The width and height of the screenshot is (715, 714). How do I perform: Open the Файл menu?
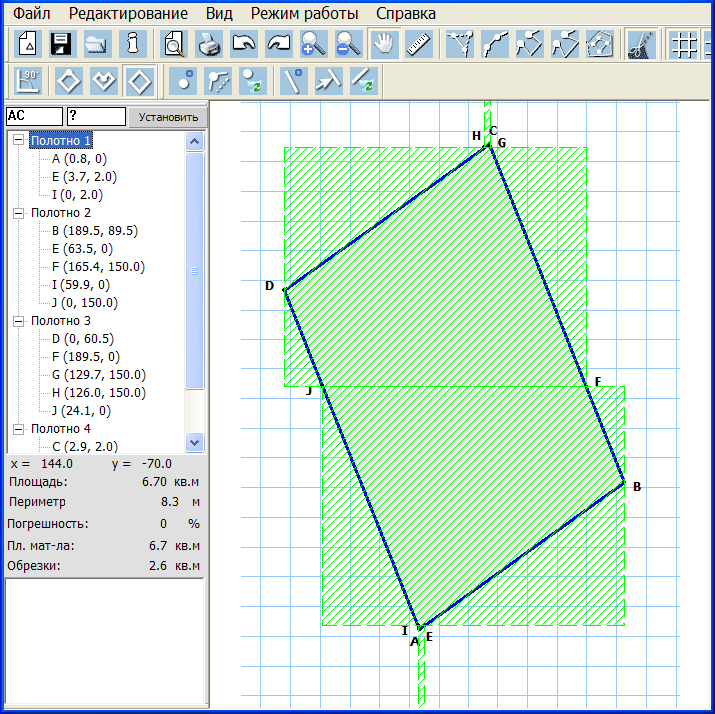(31, 14)
